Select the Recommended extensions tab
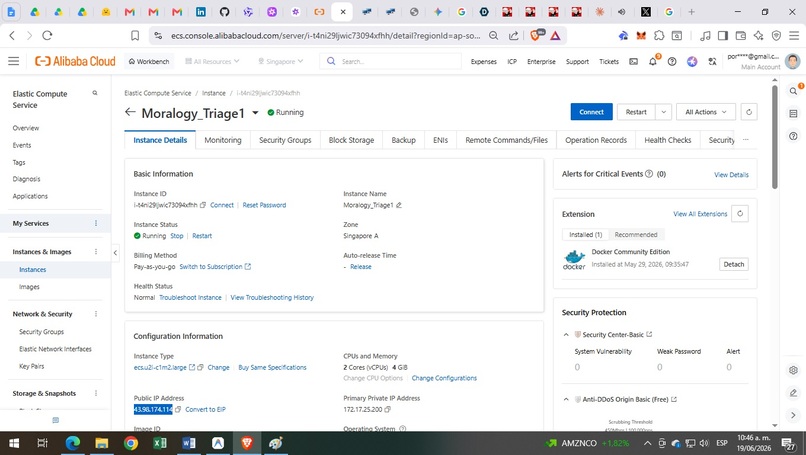 click(636, 234)
